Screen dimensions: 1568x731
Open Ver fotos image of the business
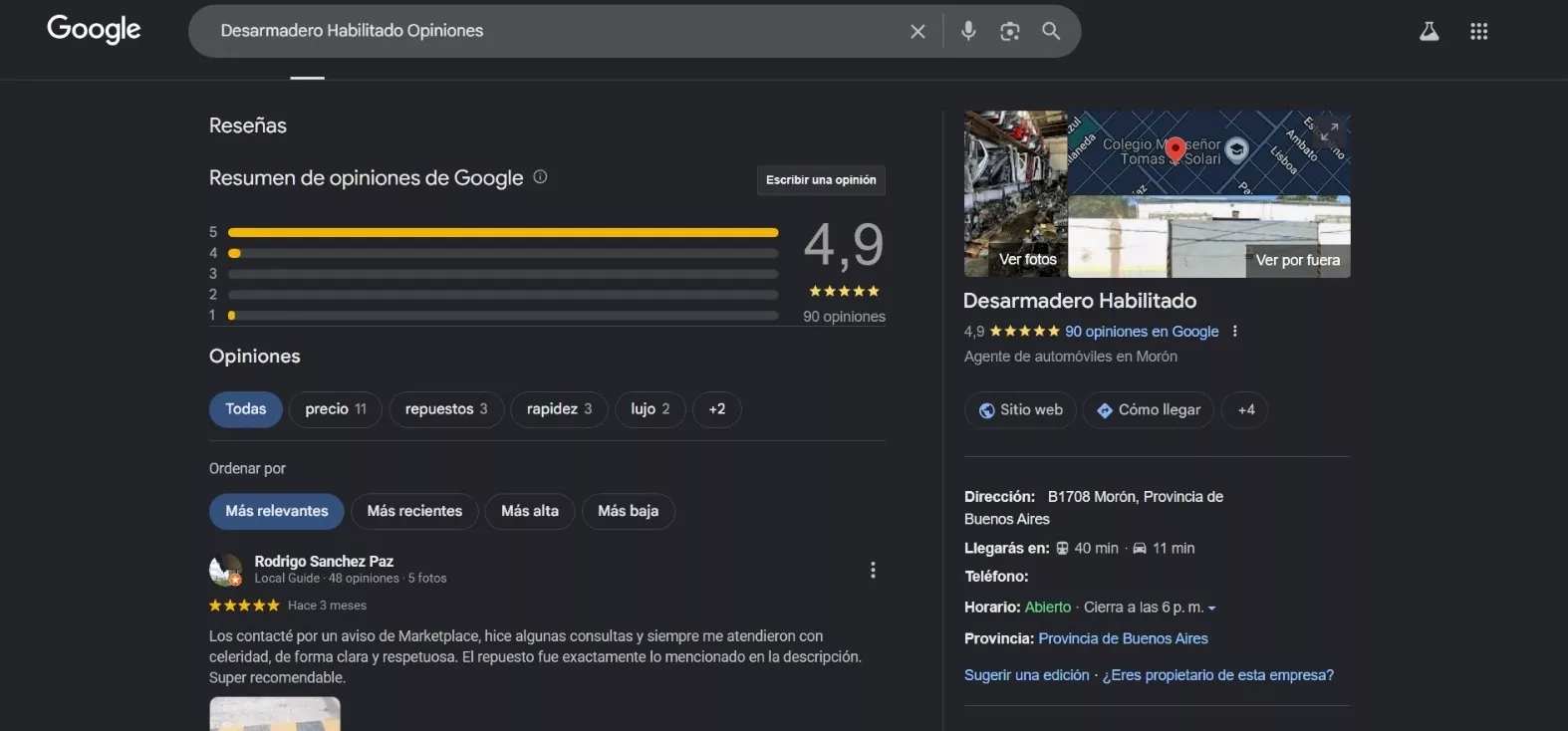click(x=1016, y=194)
